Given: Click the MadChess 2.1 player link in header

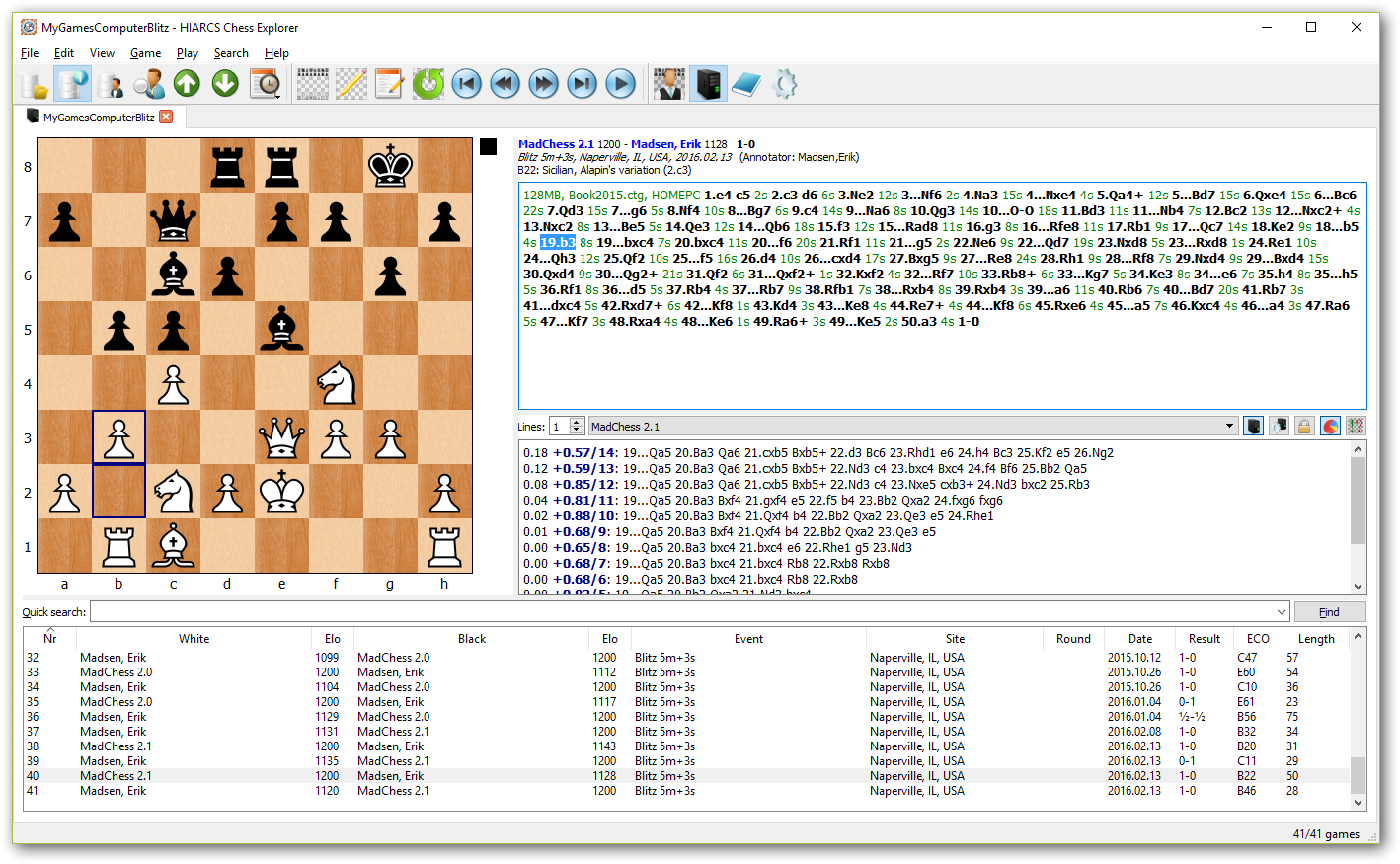Looking at the screenshot, I should pyautogui.click(x=556, y=144).
